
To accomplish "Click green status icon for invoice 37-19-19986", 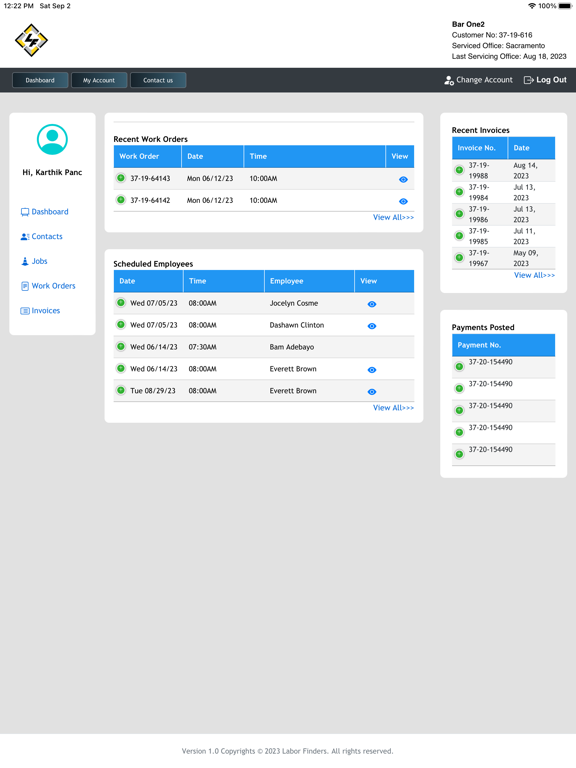I will click(x=459, y=214).
